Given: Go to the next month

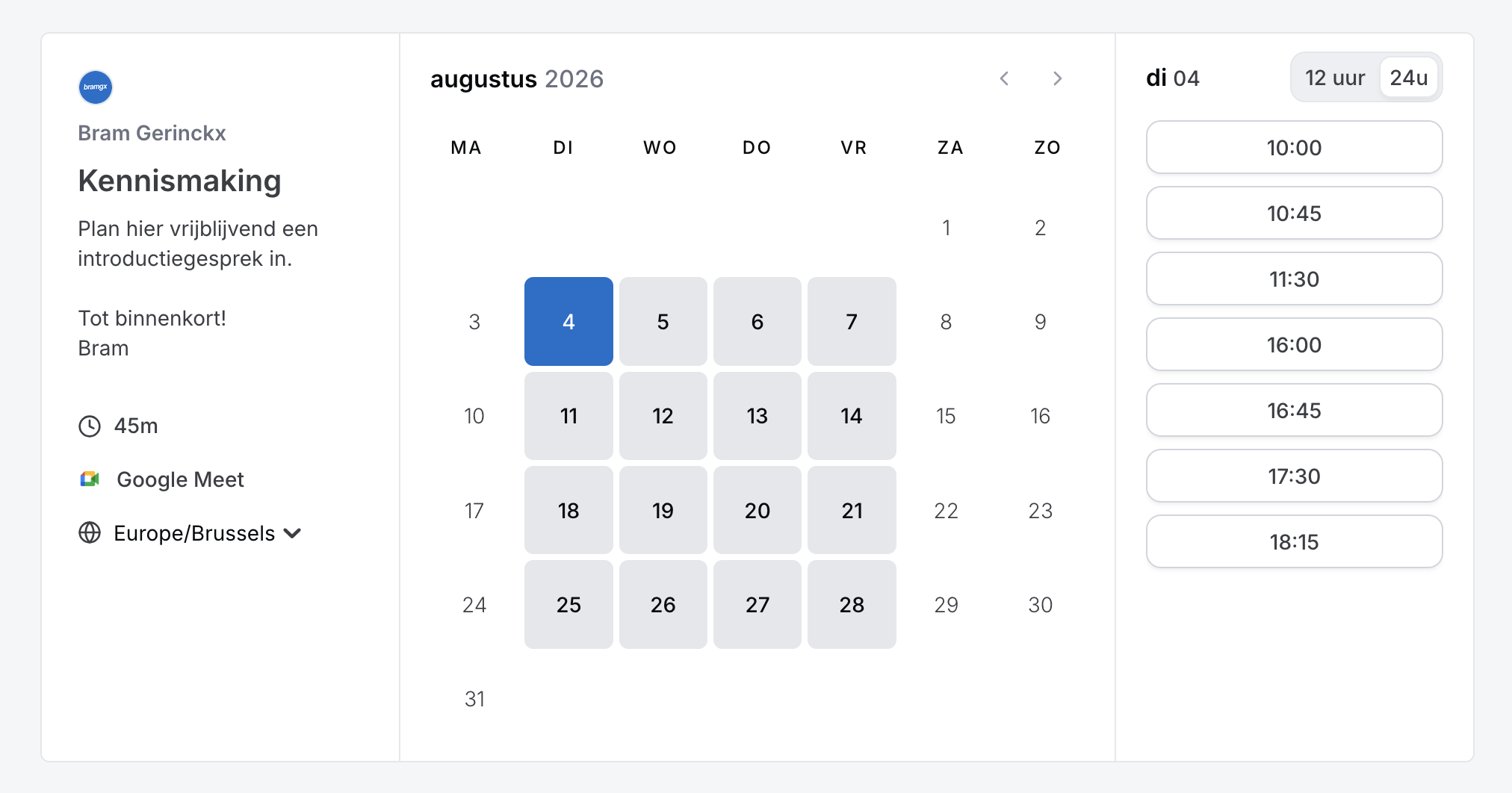Looking at the screenshot, I should [1057, 78].
